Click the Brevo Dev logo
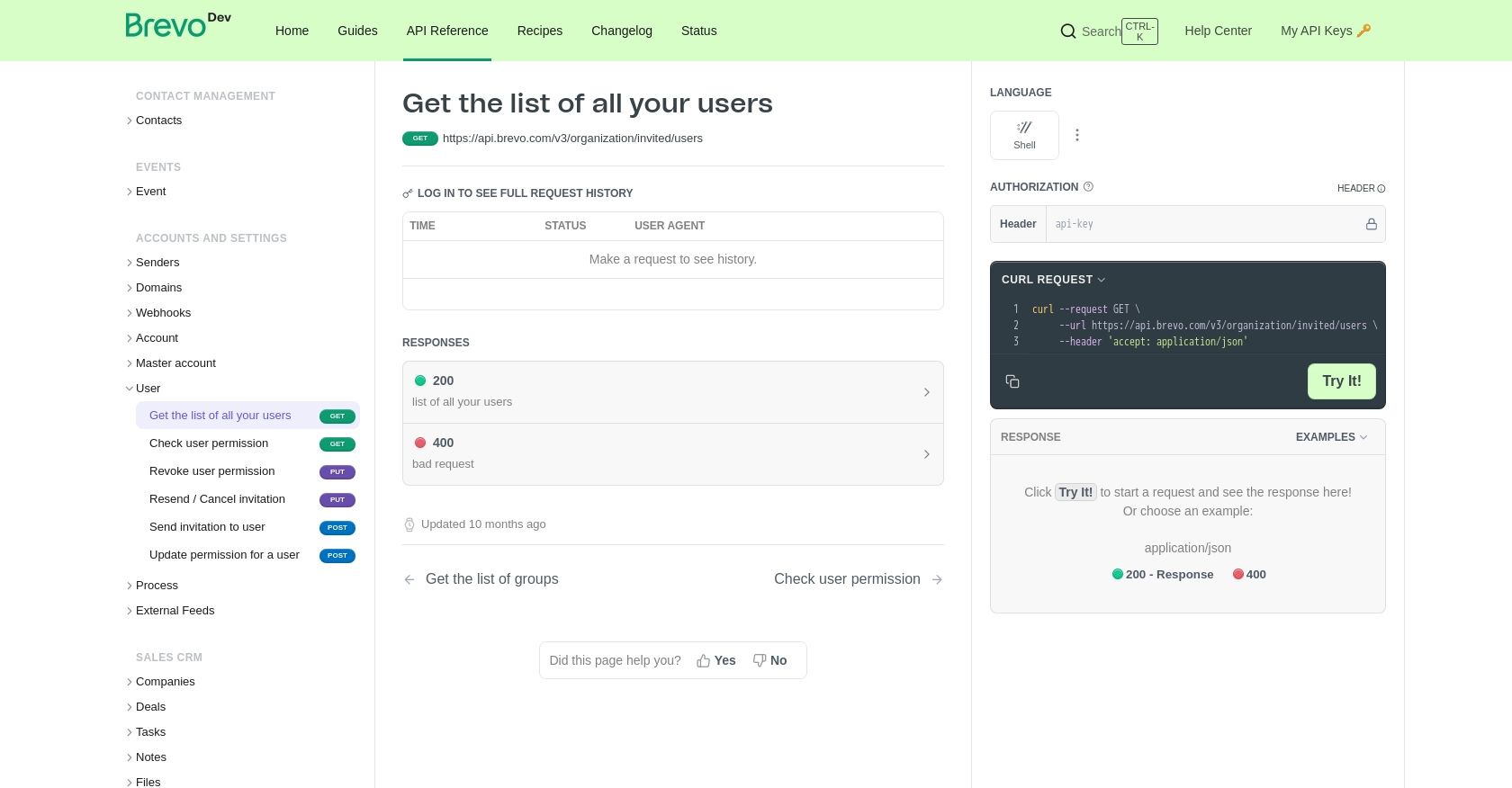 coord(178,25)
